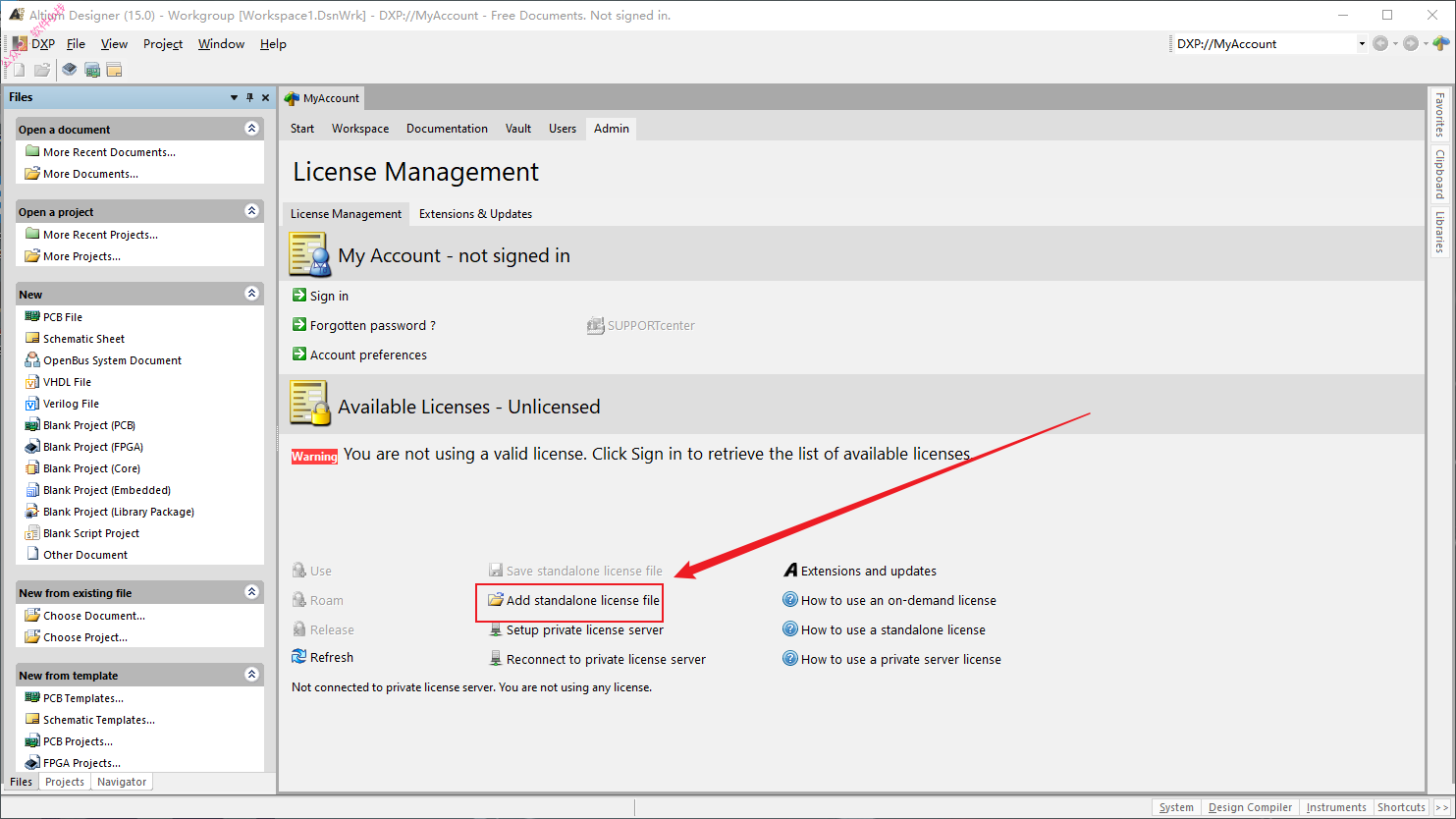Click the open document folder toolbar icon
Image resolution: width=1456 pixels, height=819 pixels.
(41, 70)
